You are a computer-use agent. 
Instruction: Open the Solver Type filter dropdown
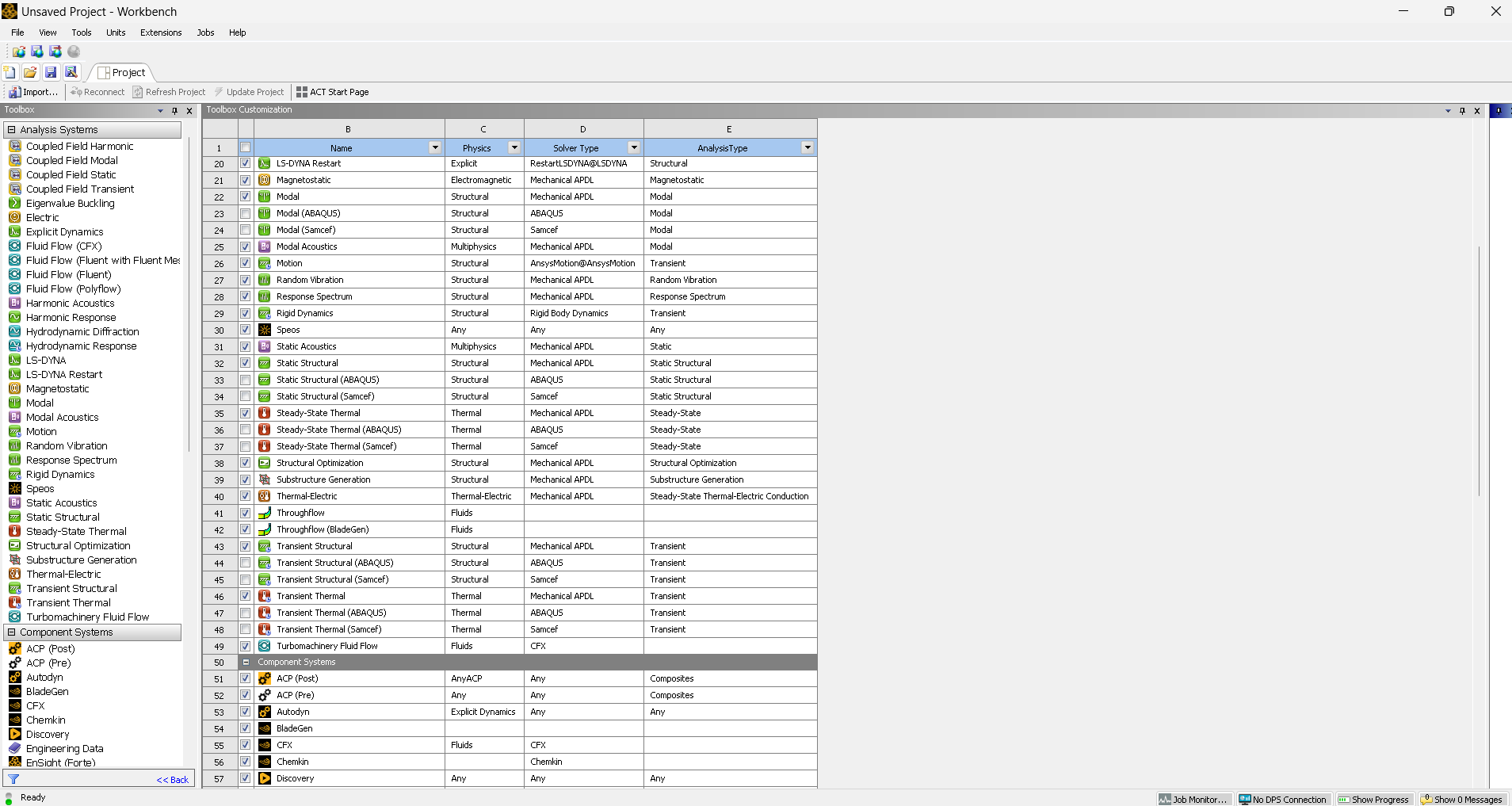click(x=634, y=147)
